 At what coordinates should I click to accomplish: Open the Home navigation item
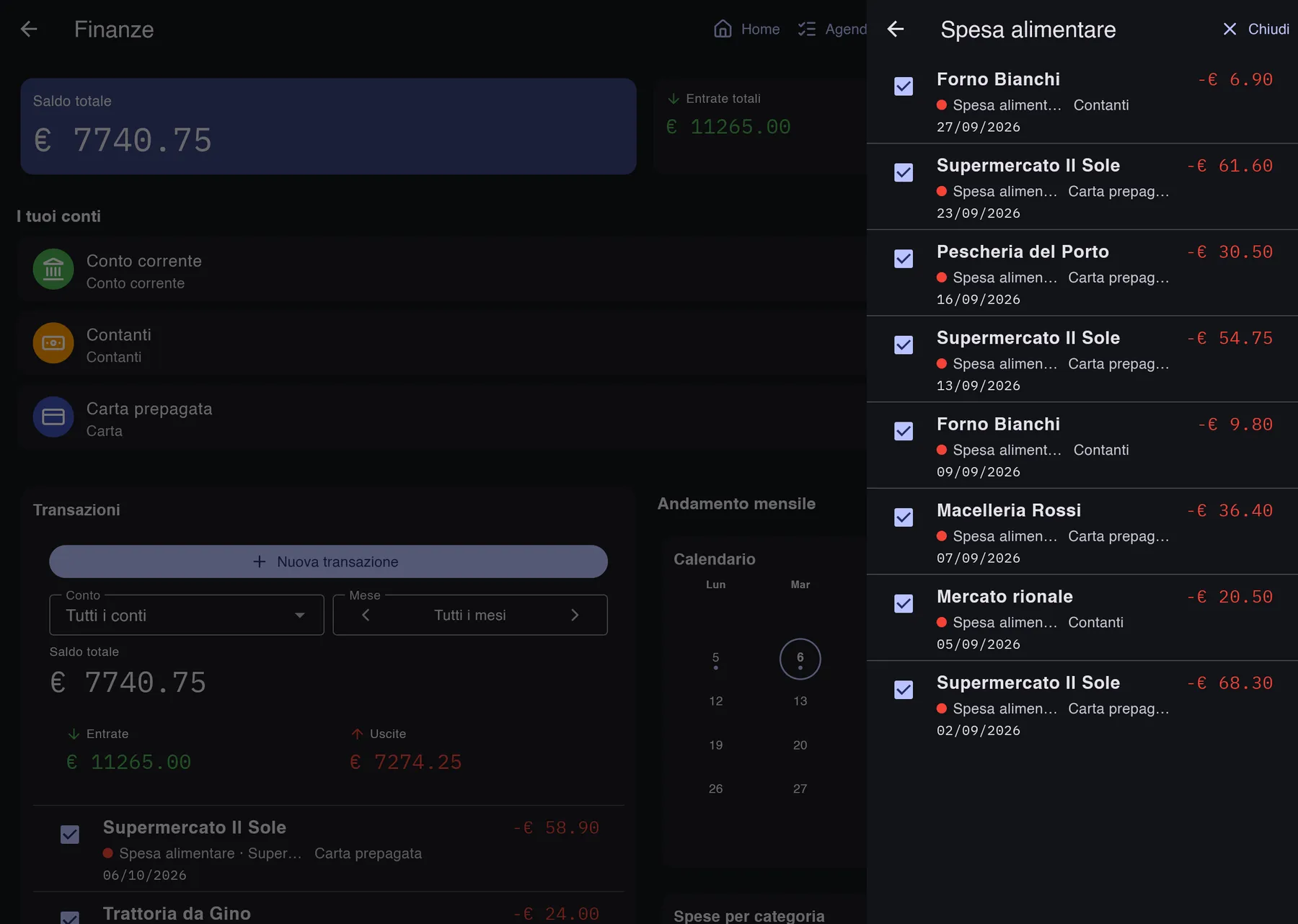point(746,29)
